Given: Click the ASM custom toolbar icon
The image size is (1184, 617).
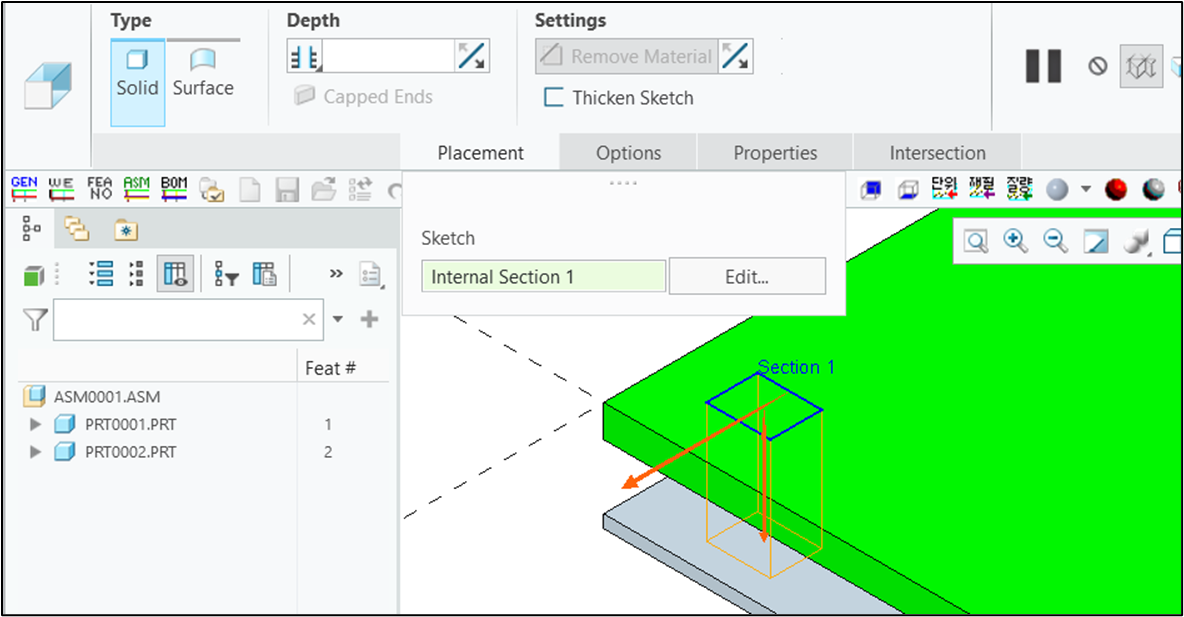Looking at the screenshot, I should click(137, 189).
